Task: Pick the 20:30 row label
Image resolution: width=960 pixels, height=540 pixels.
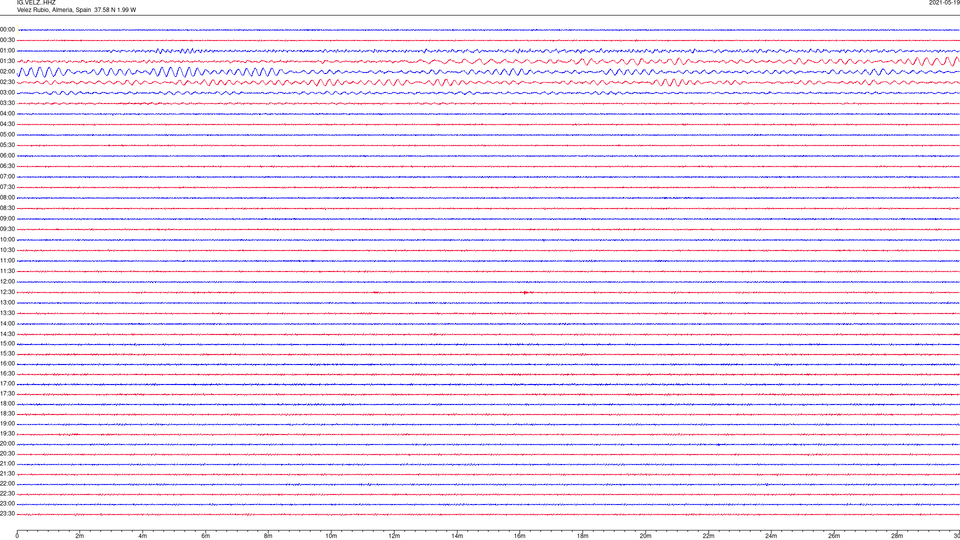Action: click(7, 454)
